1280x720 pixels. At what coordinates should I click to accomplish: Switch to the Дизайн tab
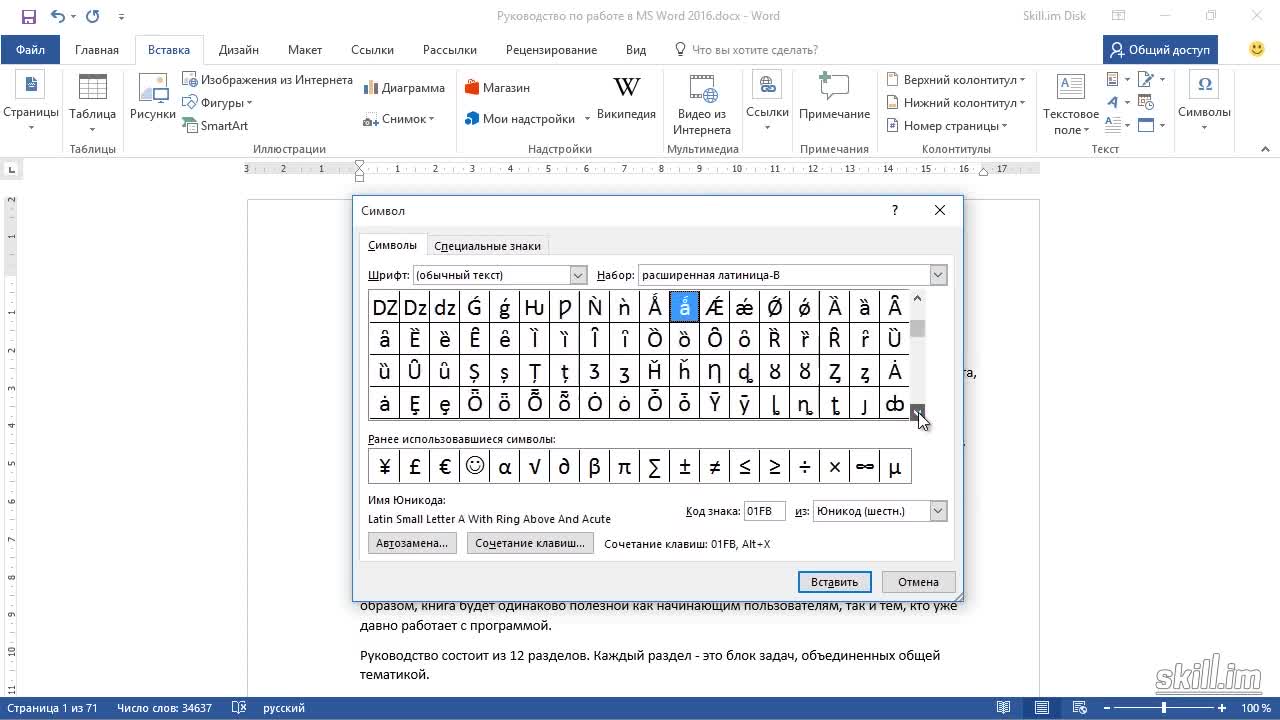click(x=239, y=50)
